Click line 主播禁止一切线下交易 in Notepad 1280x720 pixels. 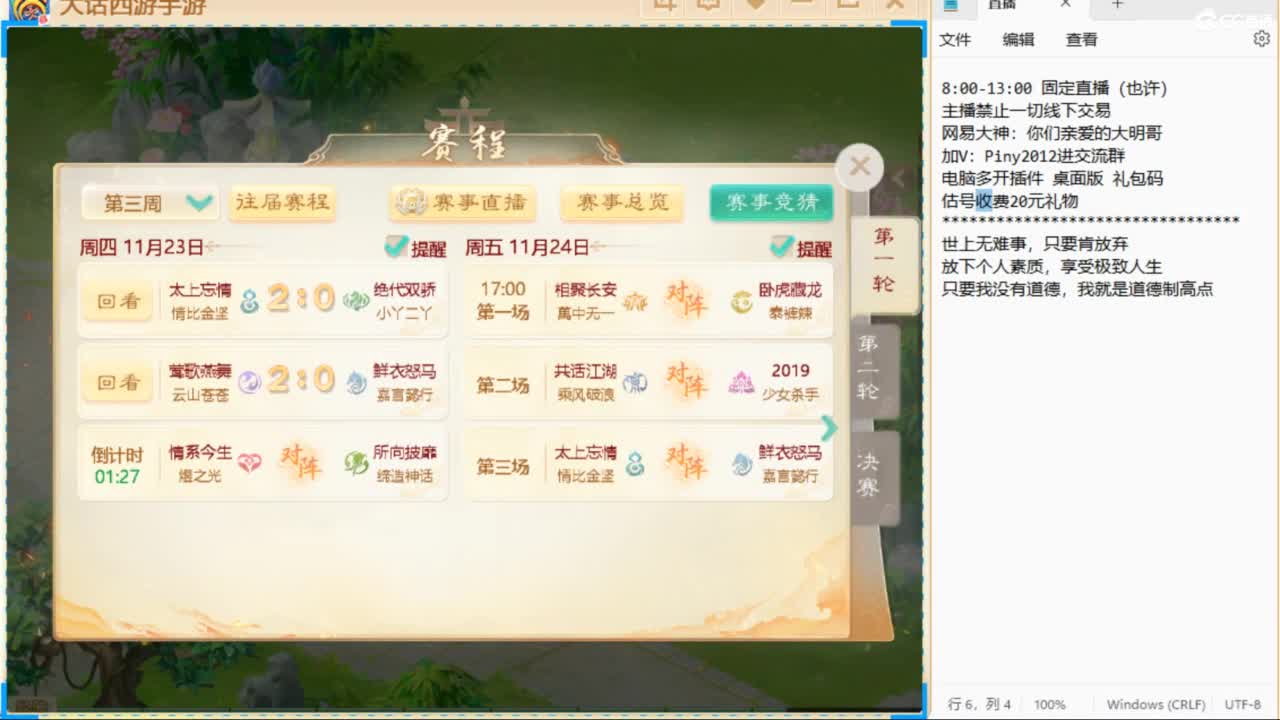point(1026,111)
